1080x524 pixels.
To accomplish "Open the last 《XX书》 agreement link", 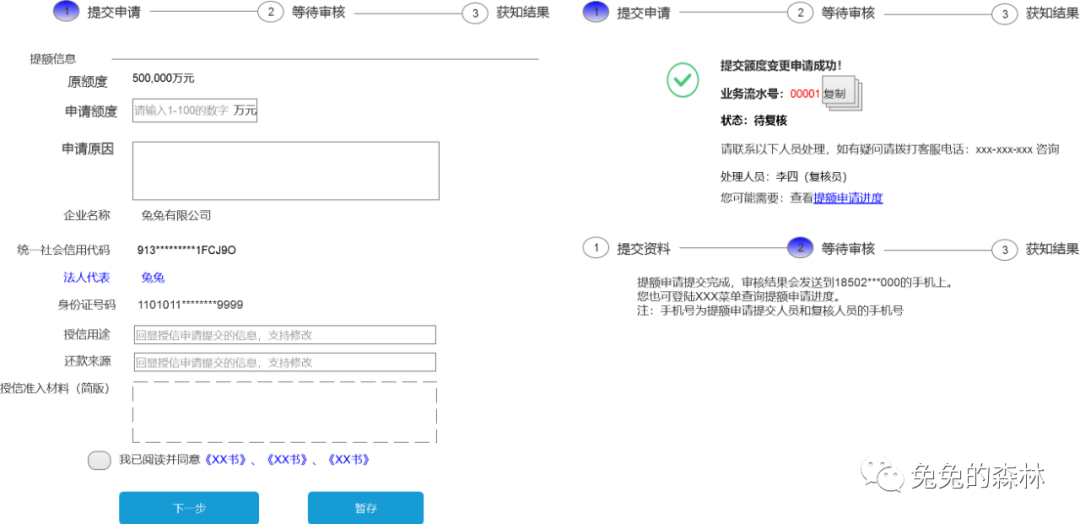I will pyautogui.click(x=348, y=459).
